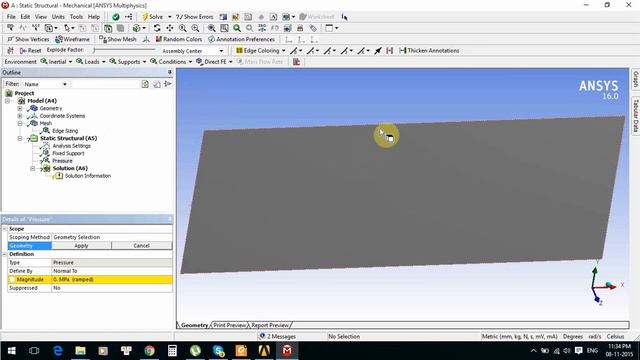This screenshot has width=640, height=360.
Task: Select Edge Sizing in the tree
Action: point(65,131)
